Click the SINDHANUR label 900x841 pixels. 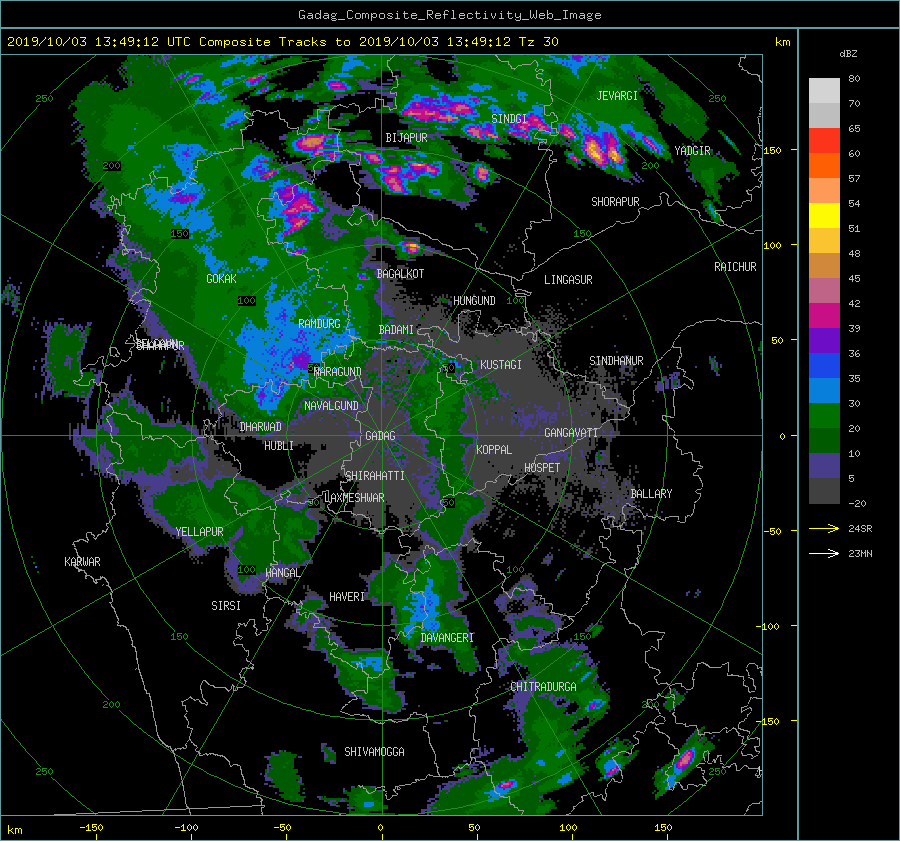[x=616, y=361]
